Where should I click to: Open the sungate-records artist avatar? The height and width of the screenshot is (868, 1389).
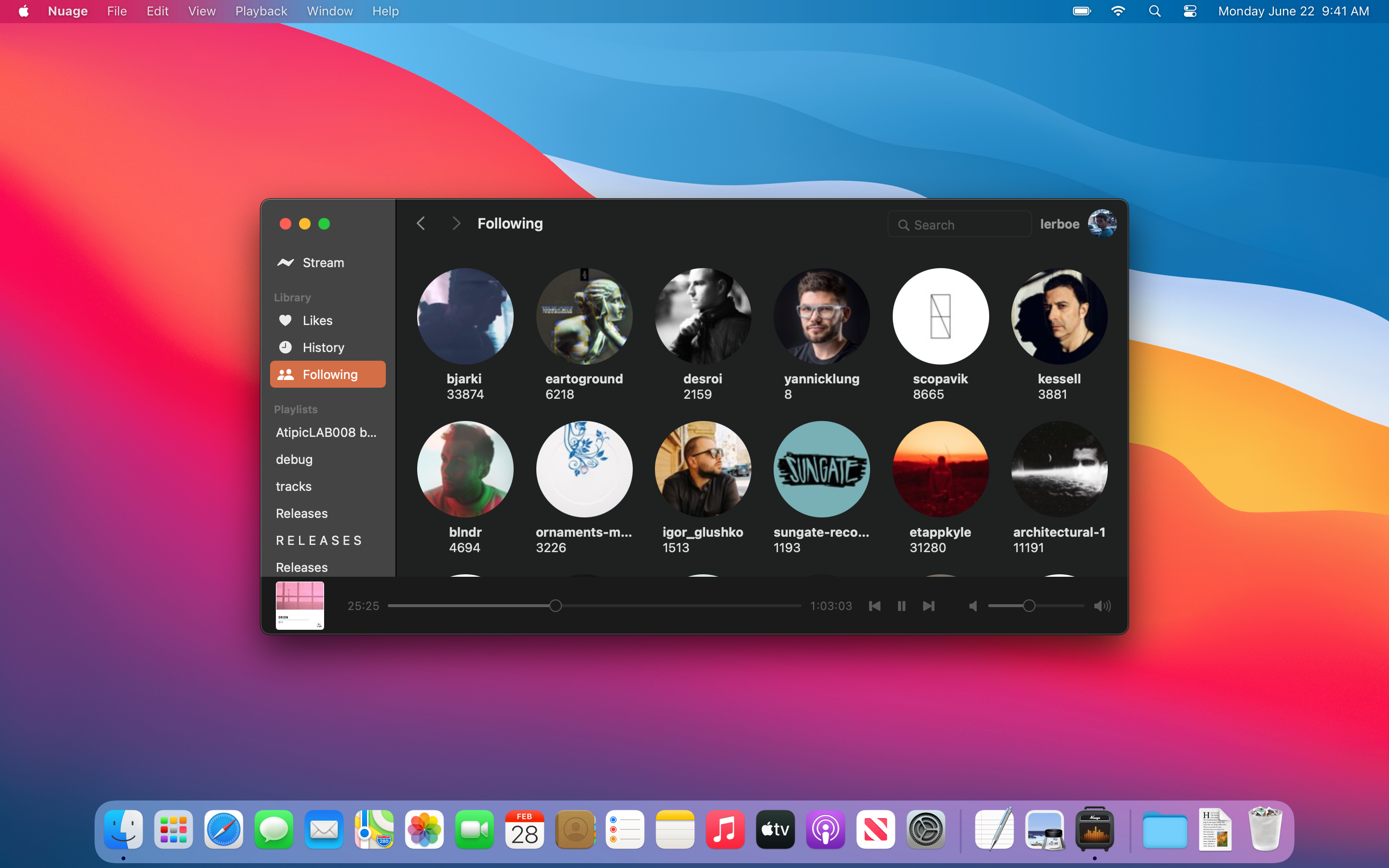(821, 469)
